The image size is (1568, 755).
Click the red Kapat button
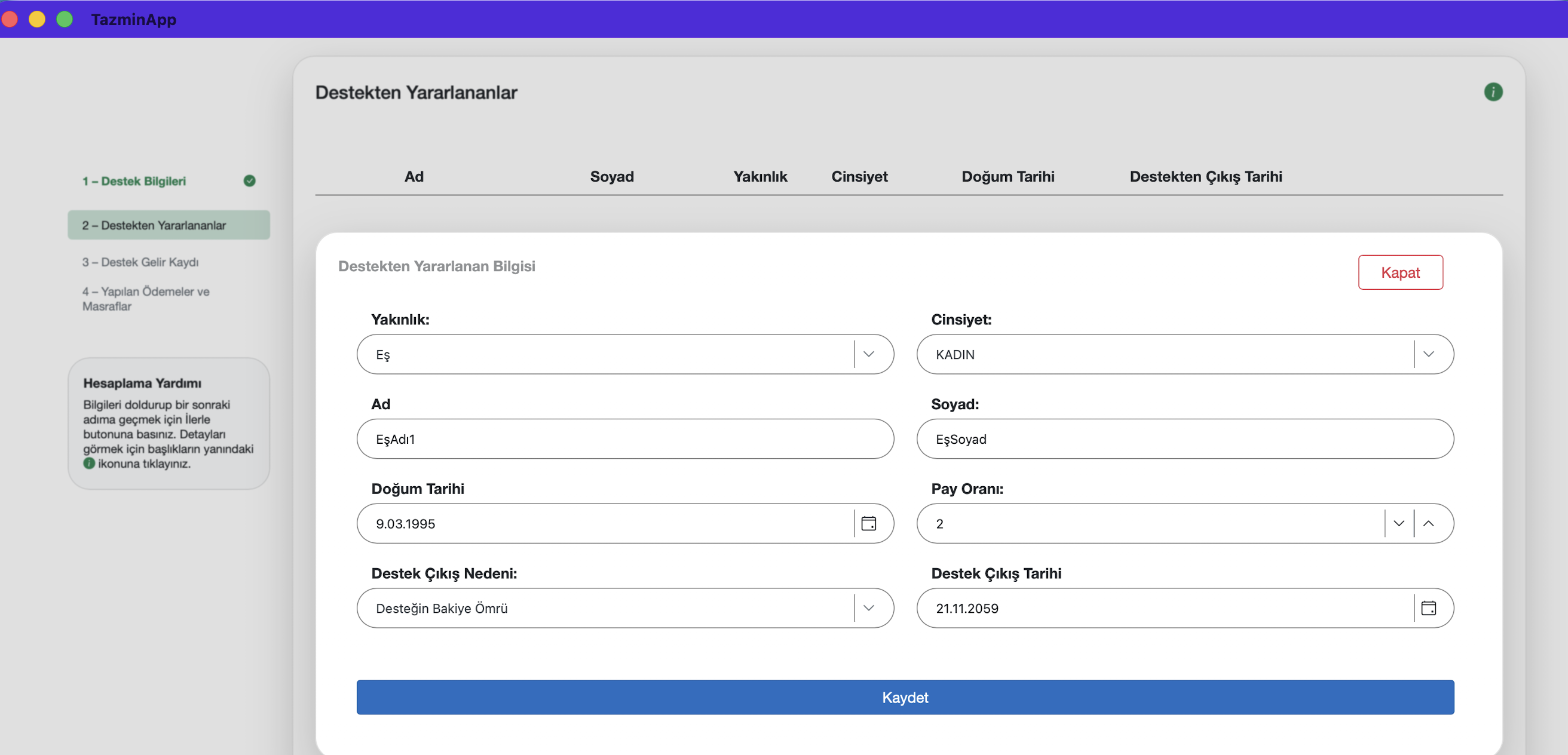coord(1400,272)
